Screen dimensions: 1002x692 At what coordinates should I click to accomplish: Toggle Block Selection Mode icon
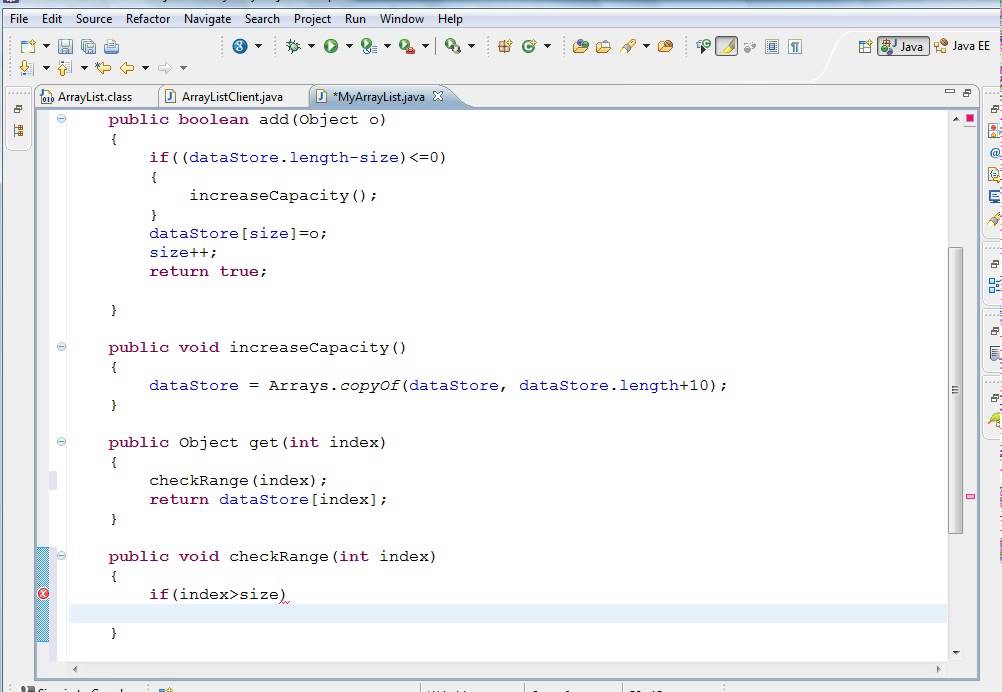click(772, 46)
